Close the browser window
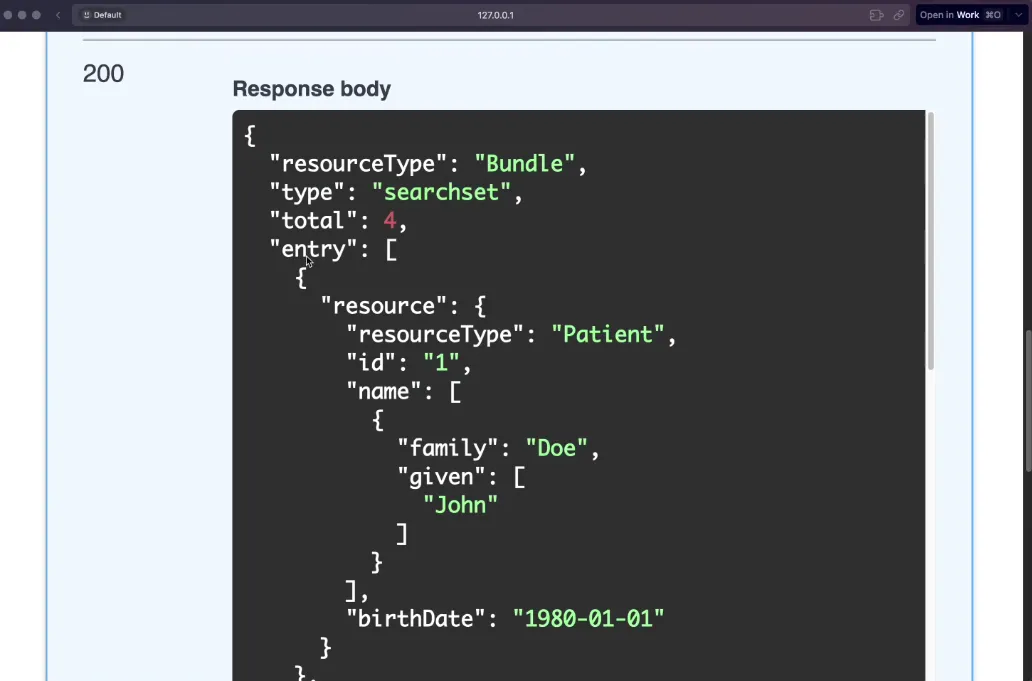This screenshot has width=1032, height=681. click(9, 15)
